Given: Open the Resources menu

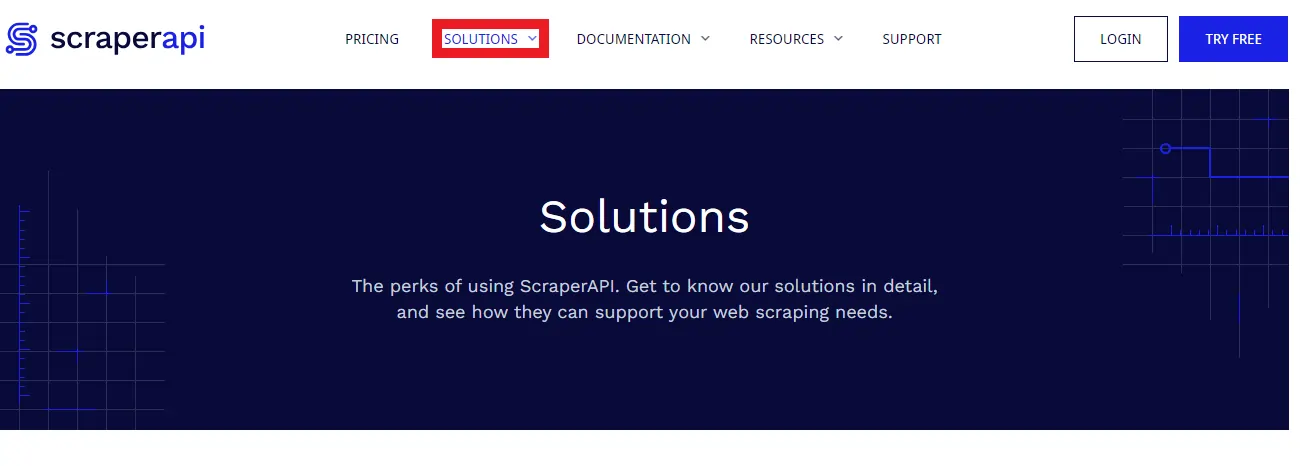Looking at the screenshot, I should (x=787, y=39).
